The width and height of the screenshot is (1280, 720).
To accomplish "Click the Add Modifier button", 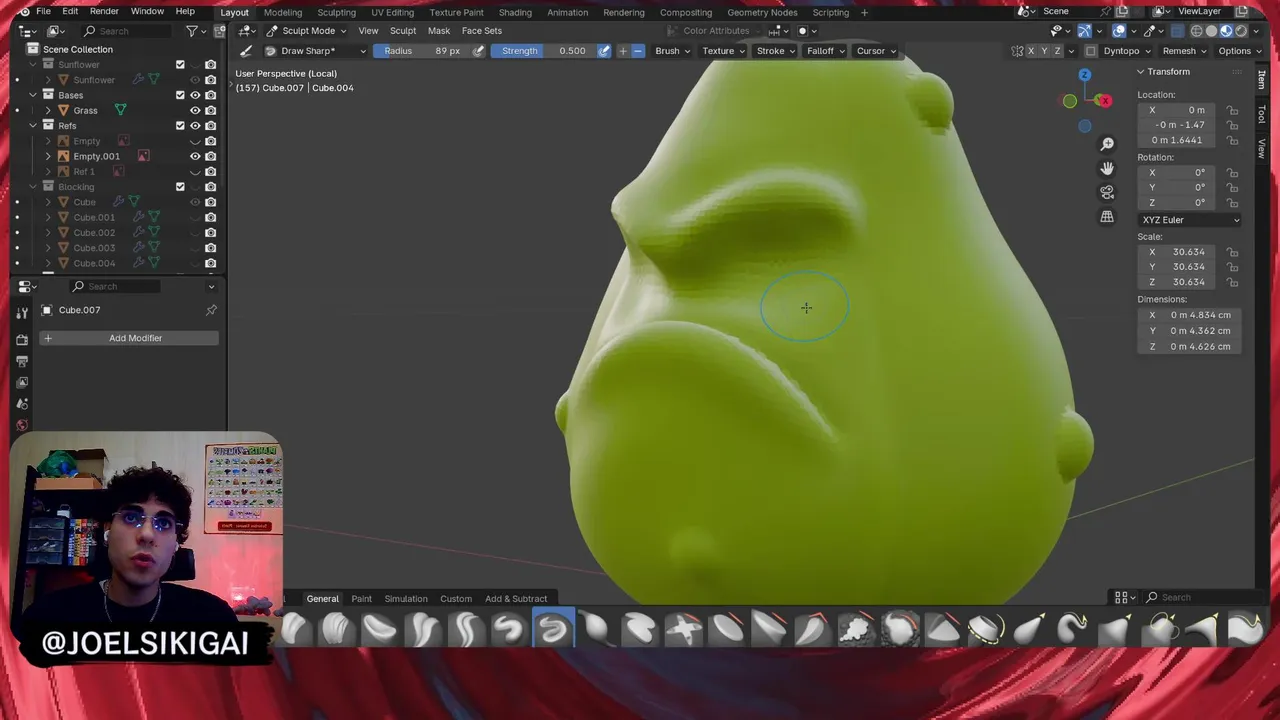I will tap(128, 338).
